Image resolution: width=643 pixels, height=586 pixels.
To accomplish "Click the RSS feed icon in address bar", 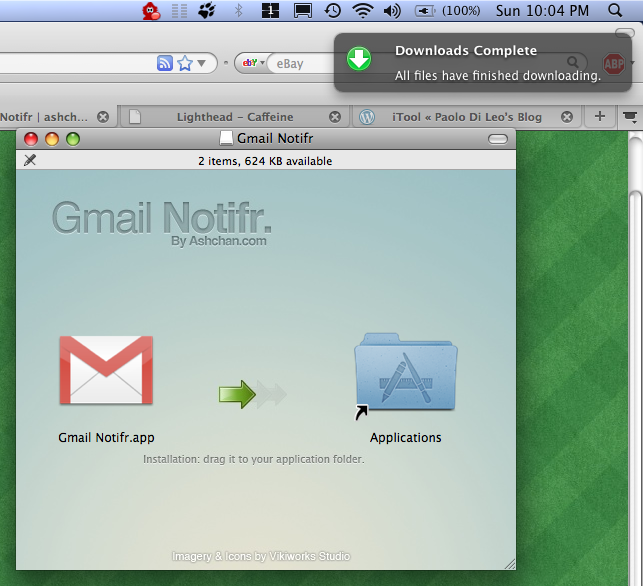I will [165, 63].
